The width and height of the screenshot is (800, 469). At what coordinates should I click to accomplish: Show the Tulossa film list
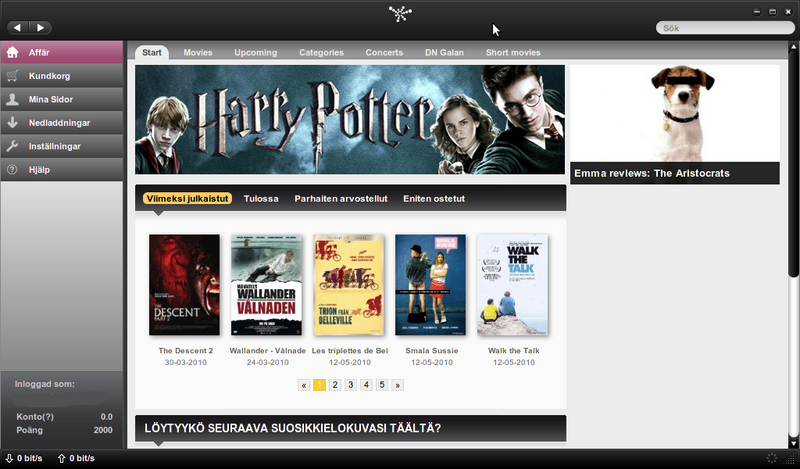pyautogui.click(x=261, y=199)
